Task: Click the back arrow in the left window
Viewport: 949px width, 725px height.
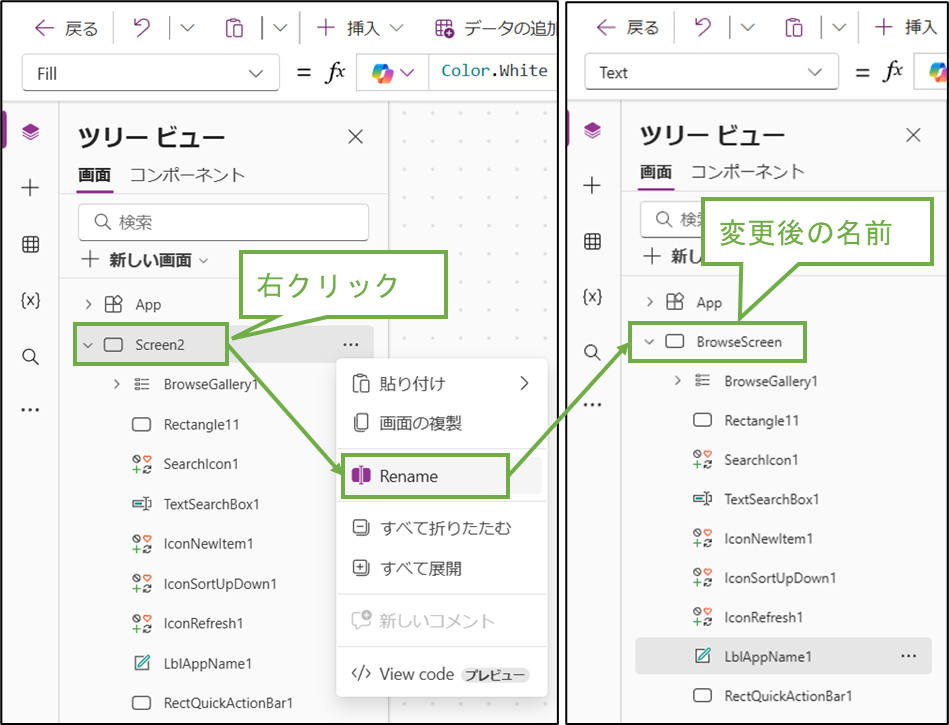Action: click(x=45, y=28)
